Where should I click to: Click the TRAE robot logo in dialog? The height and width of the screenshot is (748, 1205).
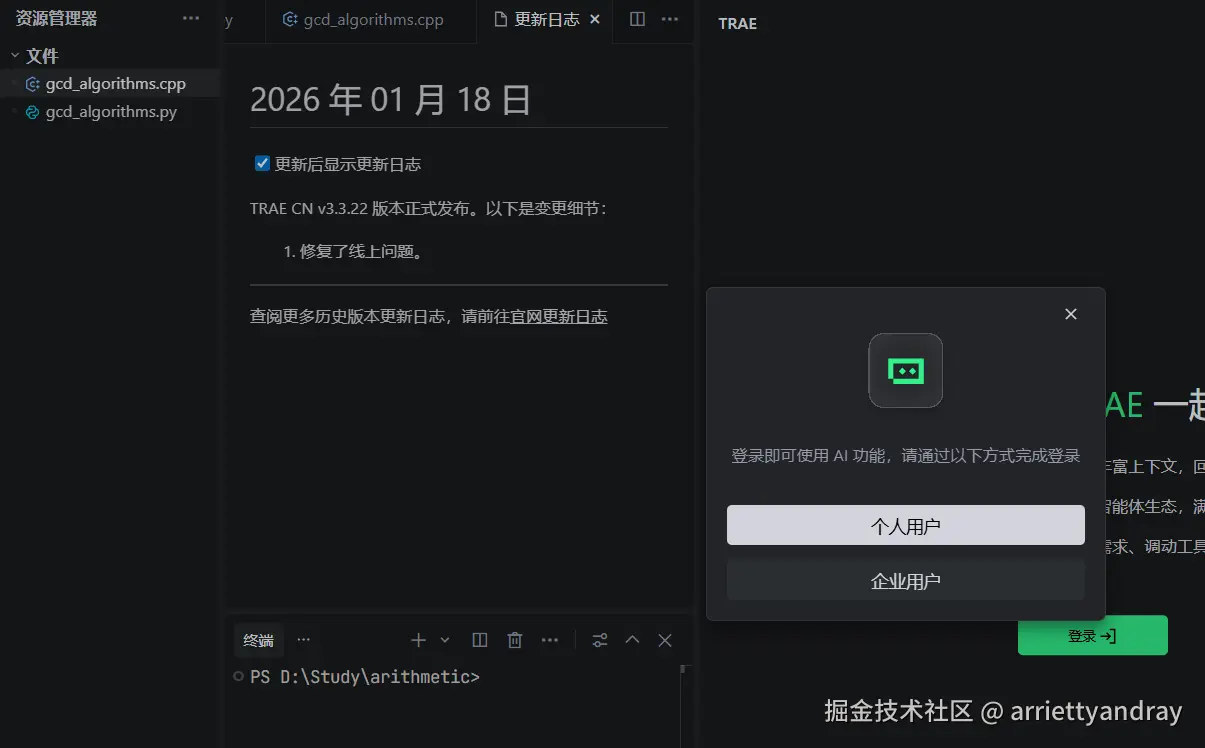(906, 370)
